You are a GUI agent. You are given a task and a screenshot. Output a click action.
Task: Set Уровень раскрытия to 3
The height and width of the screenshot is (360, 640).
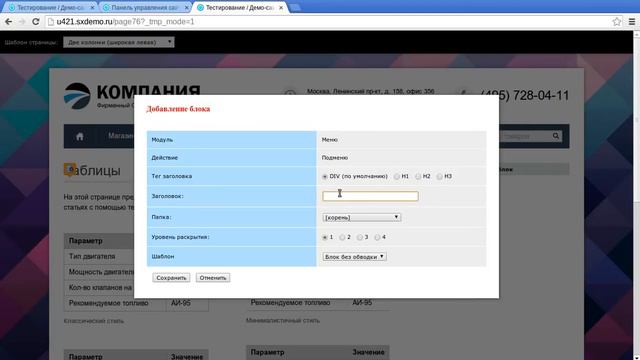360,237
